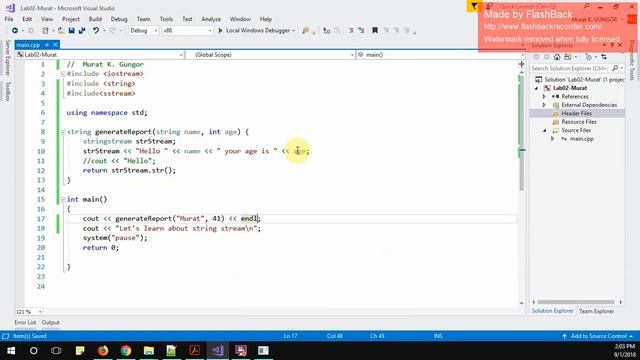Image resolution: width=640 pixels, height=360 pixels.
Task: Click the Open File toolbar icon
Action: [61, 31]
